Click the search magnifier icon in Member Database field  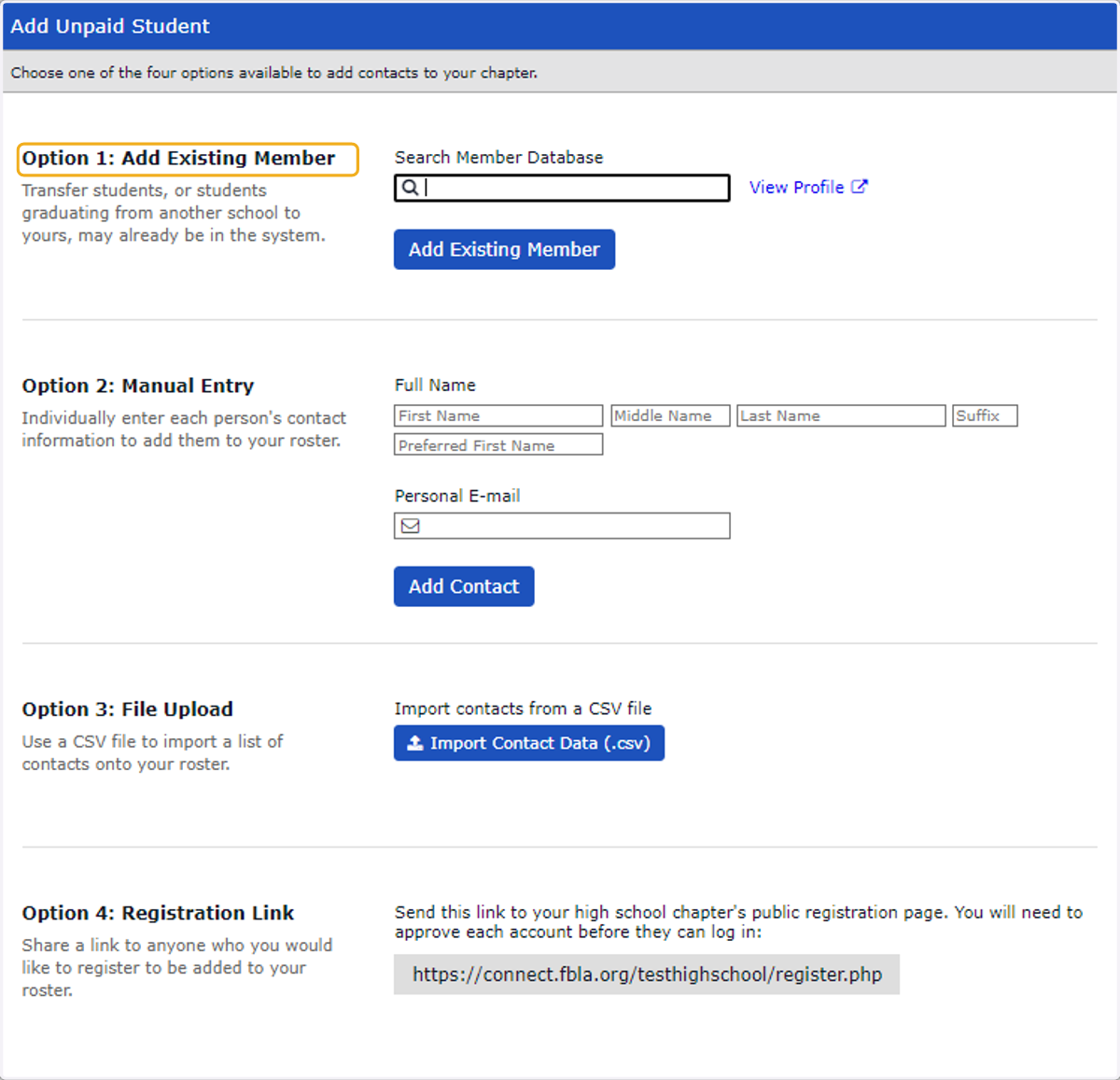click(x=410, y=188)
